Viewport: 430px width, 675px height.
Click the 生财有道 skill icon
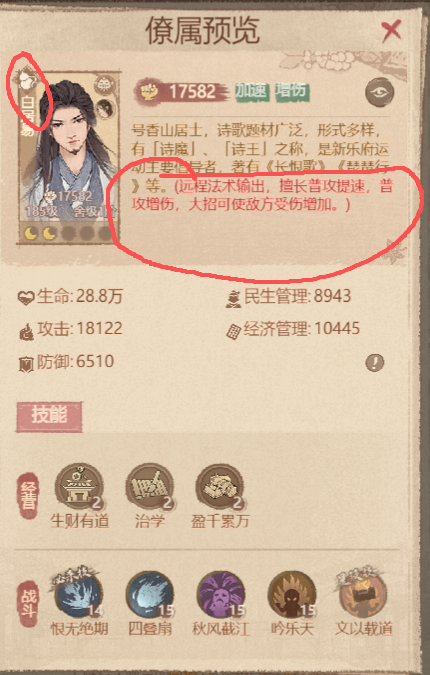(79, 487)
